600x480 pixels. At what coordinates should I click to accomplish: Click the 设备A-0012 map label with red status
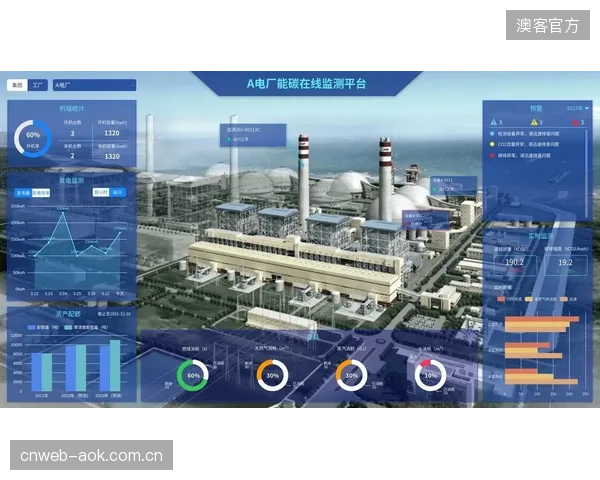425,220
